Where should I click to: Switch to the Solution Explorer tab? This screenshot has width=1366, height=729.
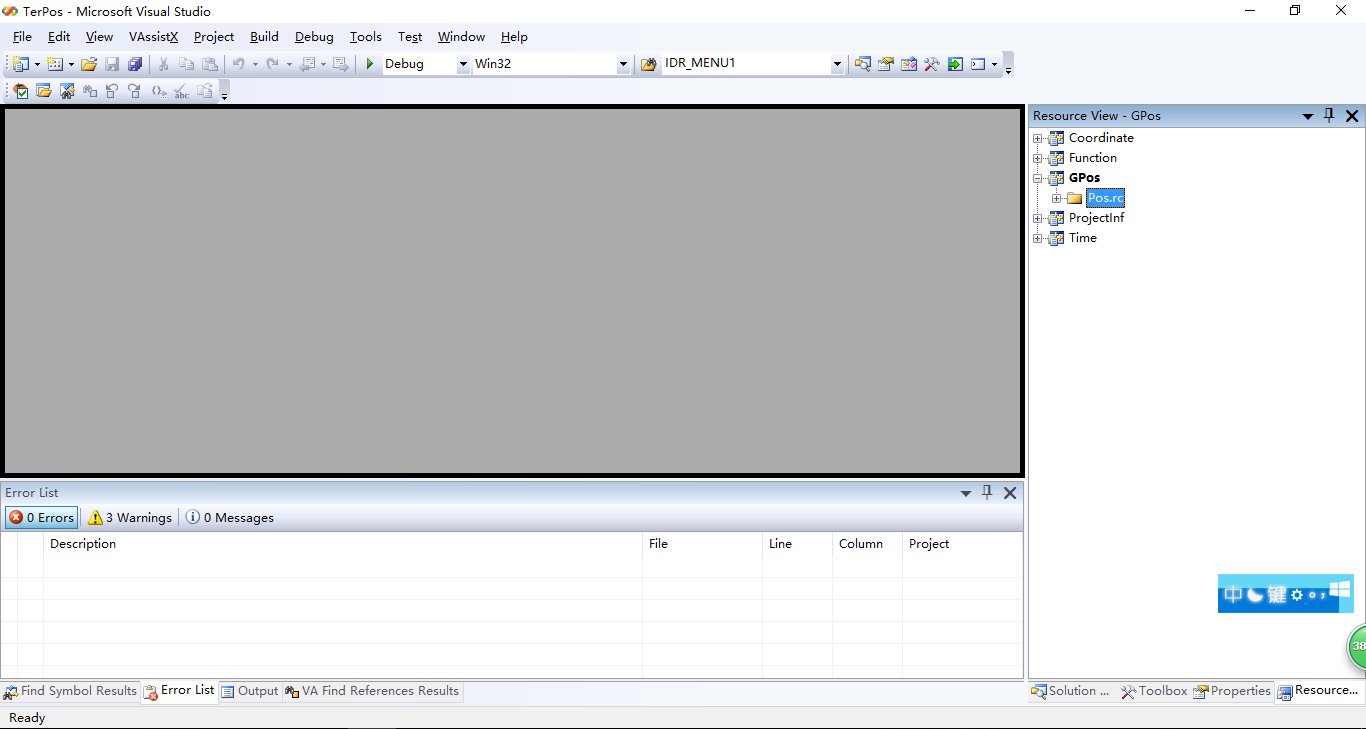tap(1071, 691)
